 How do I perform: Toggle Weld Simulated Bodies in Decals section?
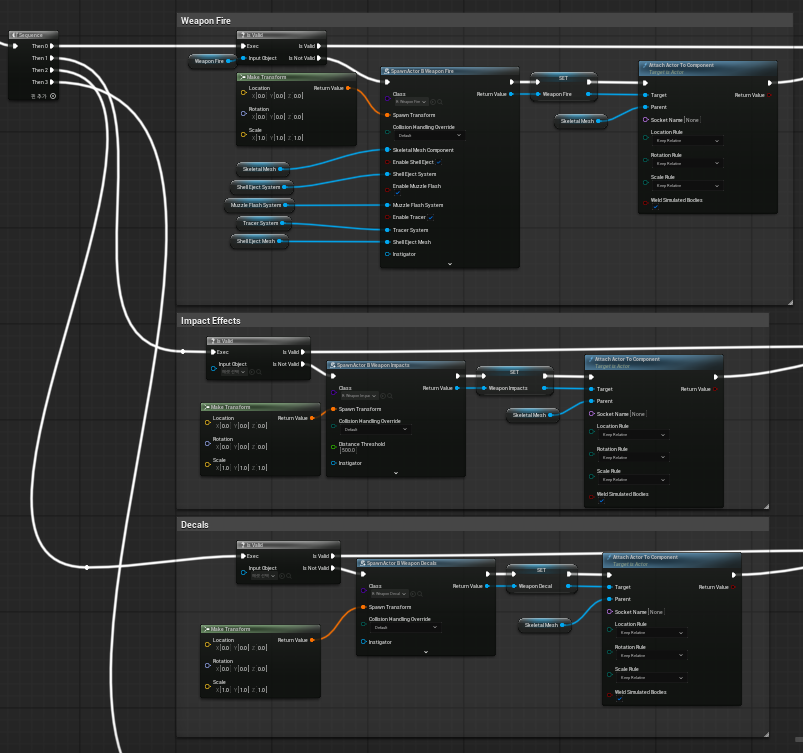pos(619,699)
